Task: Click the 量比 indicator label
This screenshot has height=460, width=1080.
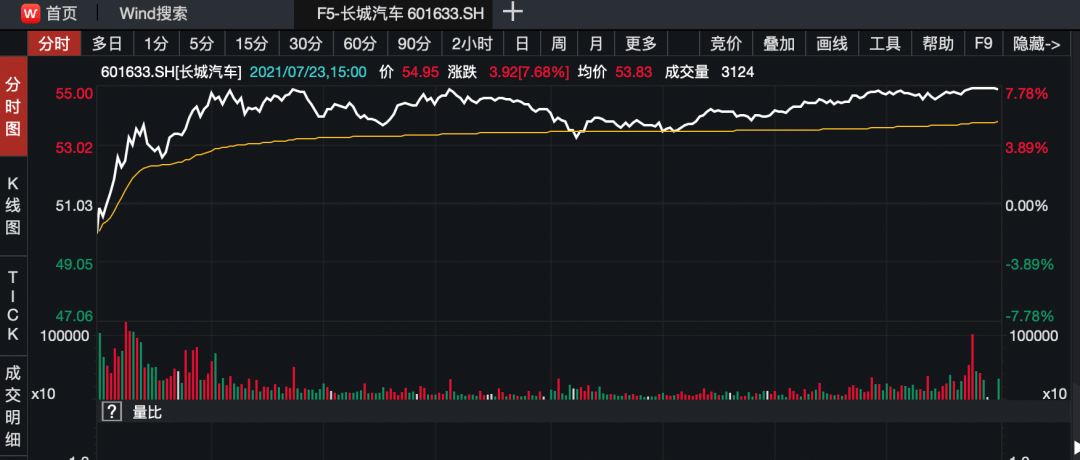Action: pyautogui.click(x=147, y=412)
